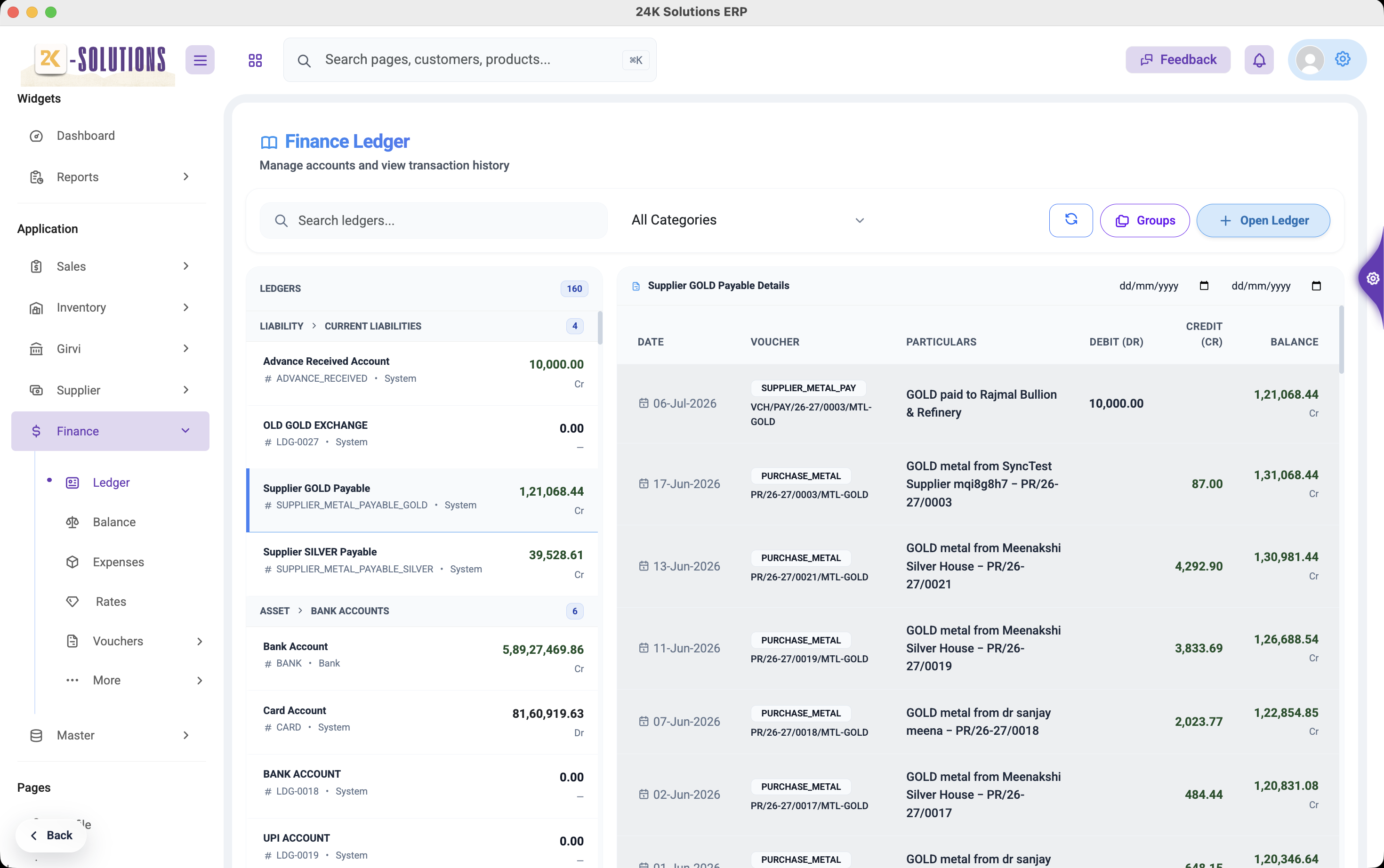This screenshot has height=868, width=1384.
Task: Click voucher PR/26-27/0021/MTL-GOLD
Action: coord(809,578)
